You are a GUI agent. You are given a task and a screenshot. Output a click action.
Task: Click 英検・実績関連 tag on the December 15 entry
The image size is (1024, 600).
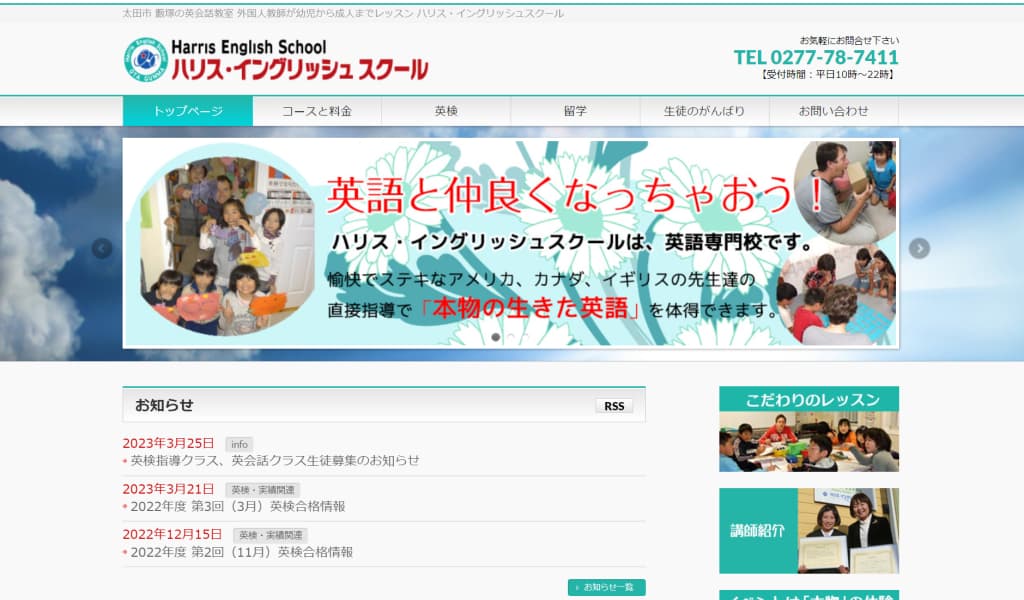tap(270, 535)
